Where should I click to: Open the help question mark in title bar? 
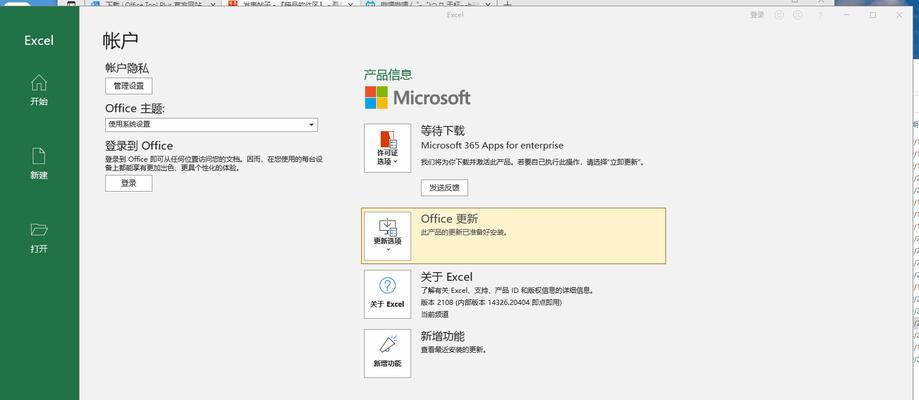820,15
